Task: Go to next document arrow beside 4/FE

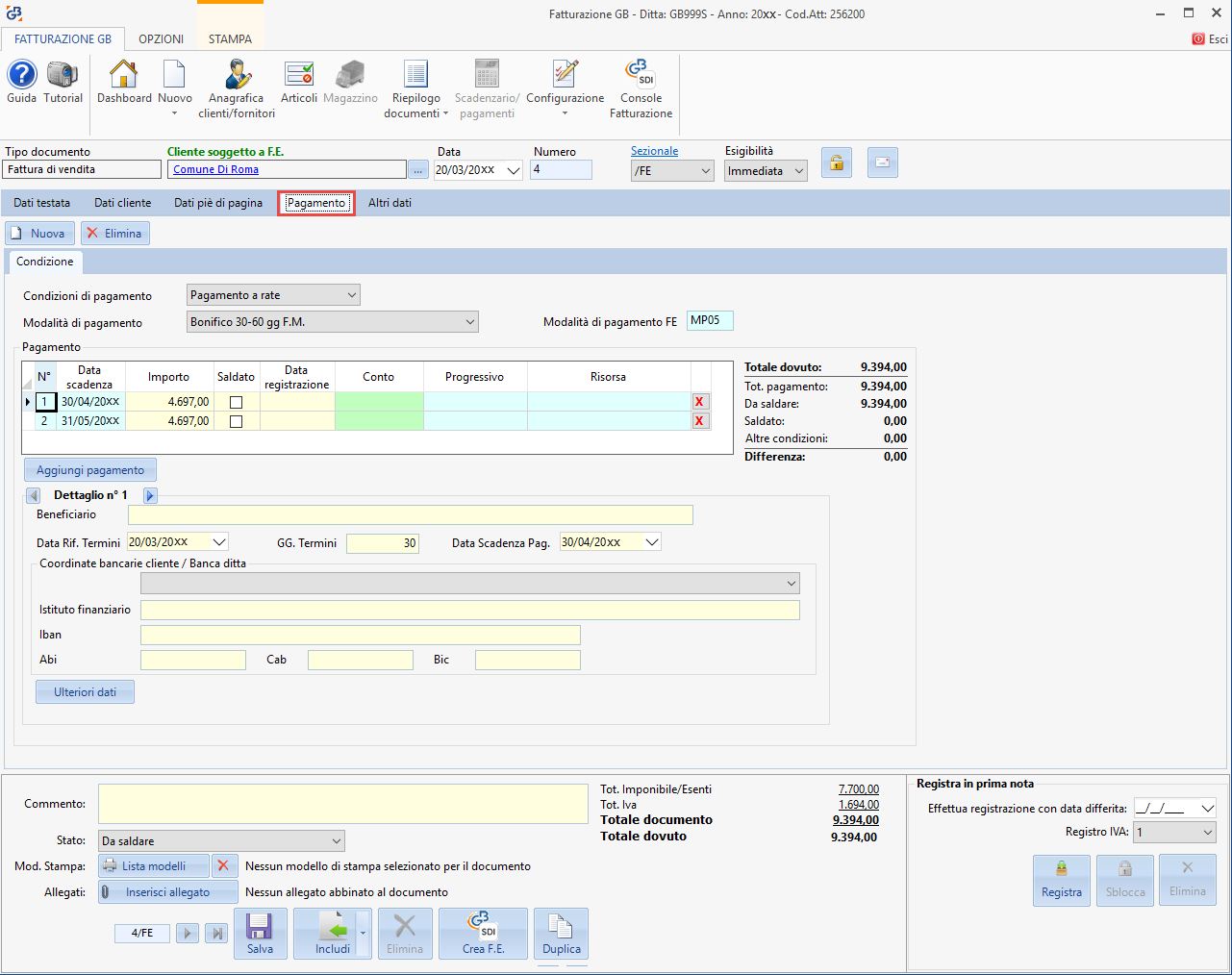Action: [x=188, y=933]
